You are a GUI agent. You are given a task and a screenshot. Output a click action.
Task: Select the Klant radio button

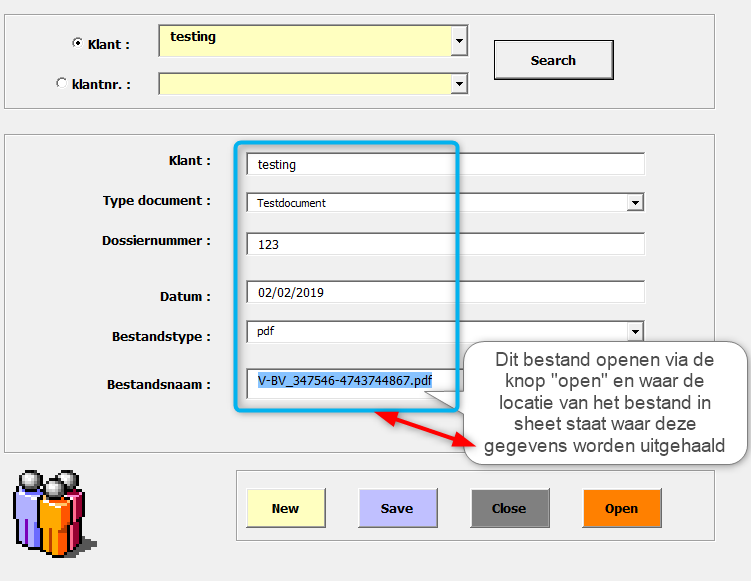[77, 43]
